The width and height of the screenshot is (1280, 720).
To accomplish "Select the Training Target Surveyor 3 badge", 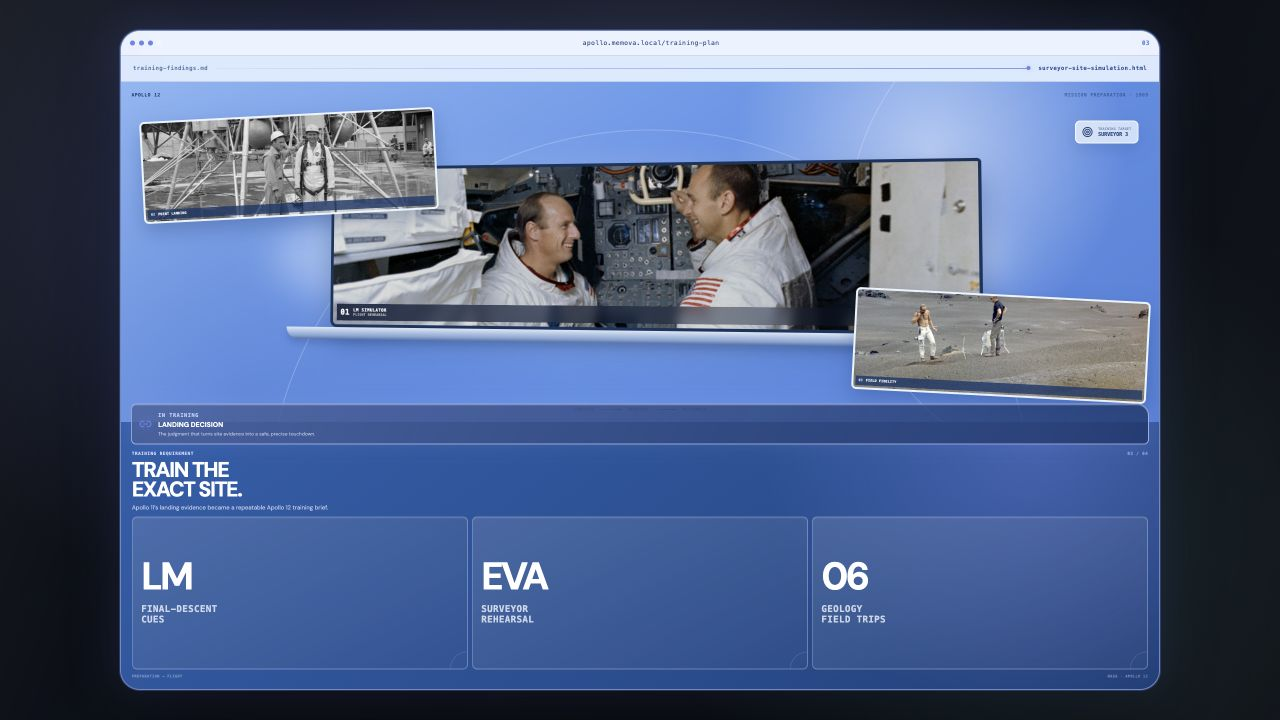I will 1106,131.
